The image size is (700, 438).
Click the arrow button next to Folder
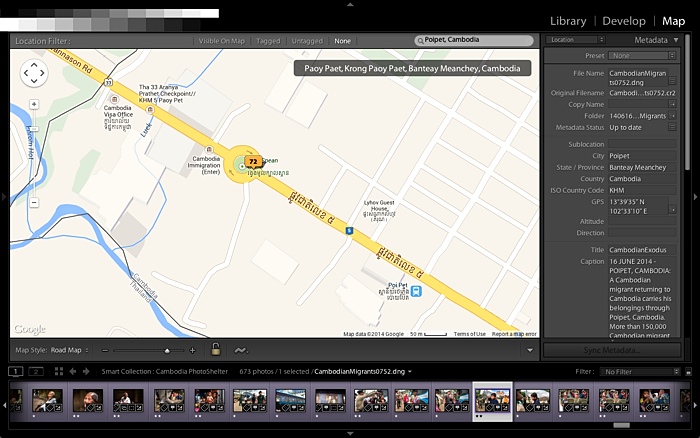pyautogui.click(x=672, y=116)
